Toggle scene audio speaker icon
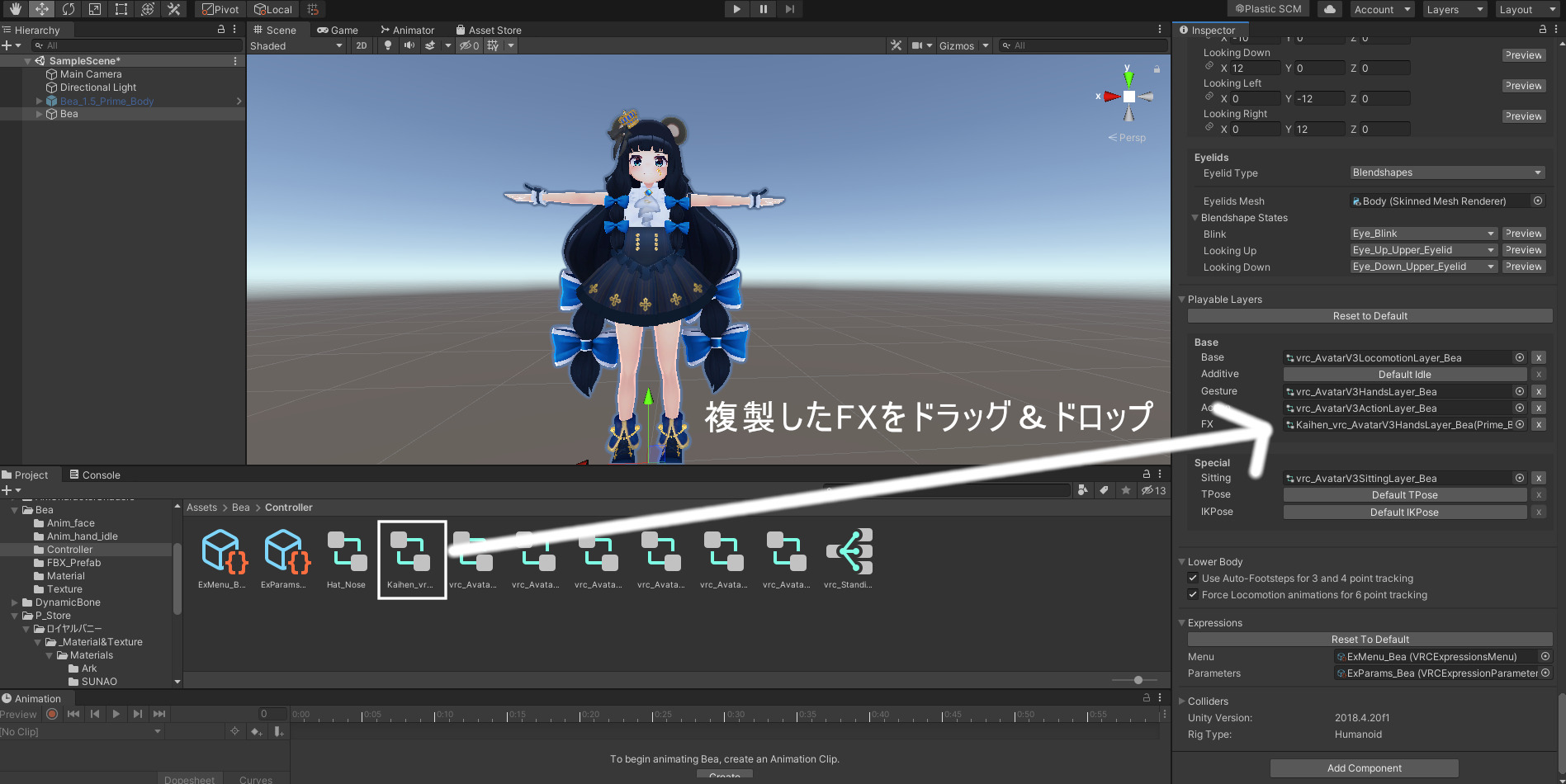This screenshot has width=1566, height=784. [409, 45]
